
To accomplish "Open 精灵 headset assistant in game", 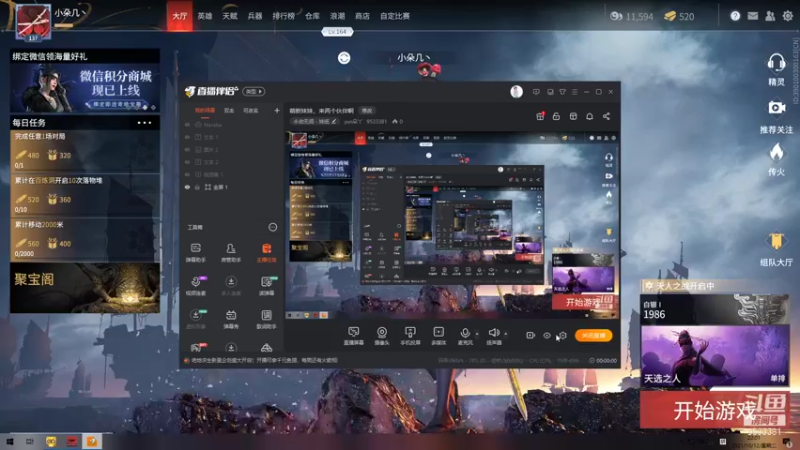I will click(x=776, y=69).
